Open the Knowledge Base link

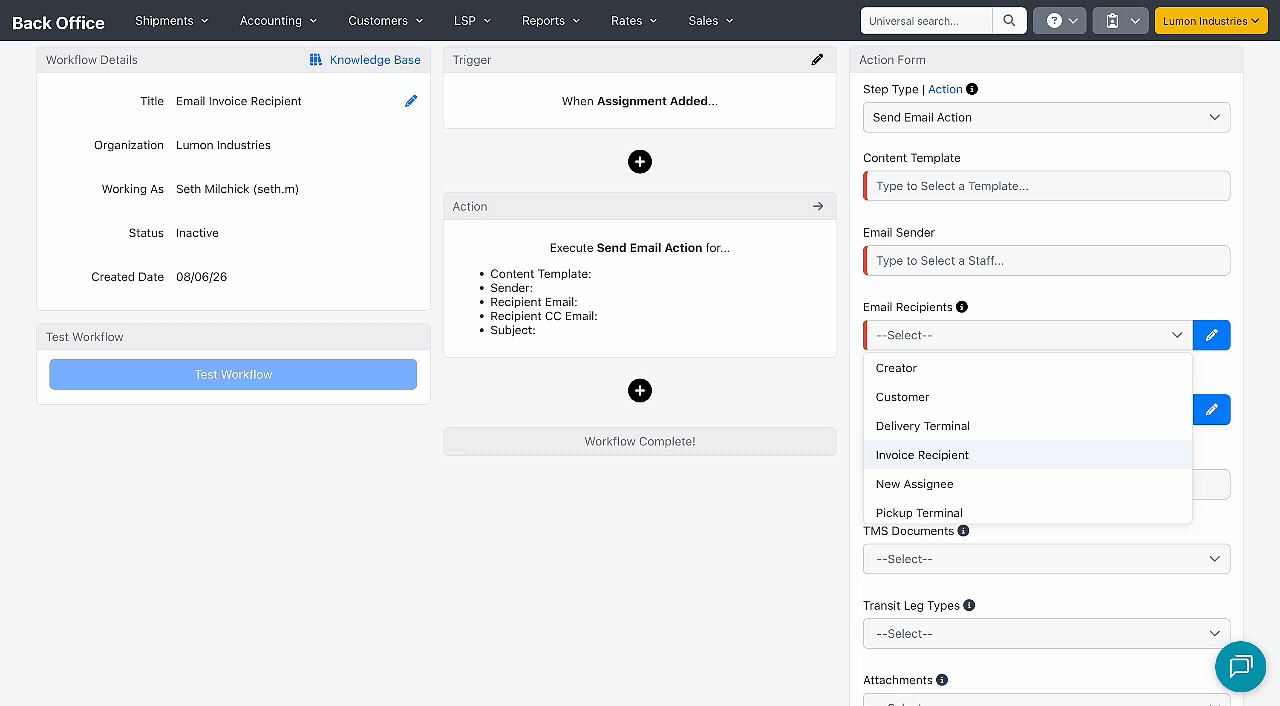pos(375,60)
